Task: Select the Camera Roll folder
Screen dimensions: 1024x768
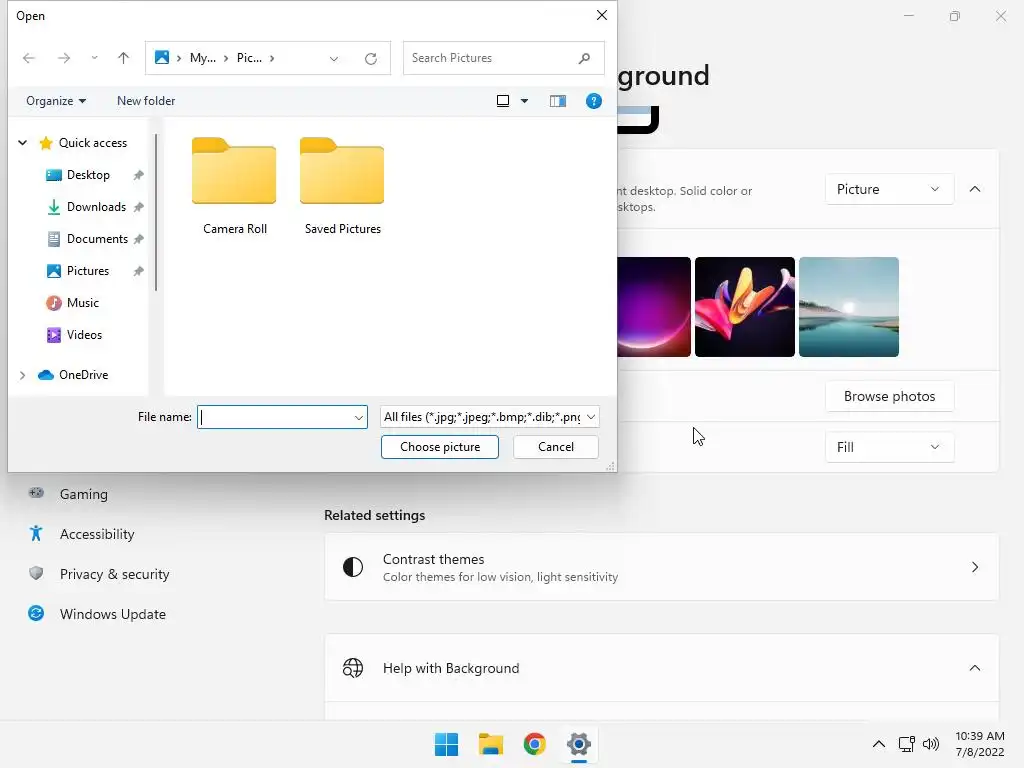Action: (x=234, y=186)
